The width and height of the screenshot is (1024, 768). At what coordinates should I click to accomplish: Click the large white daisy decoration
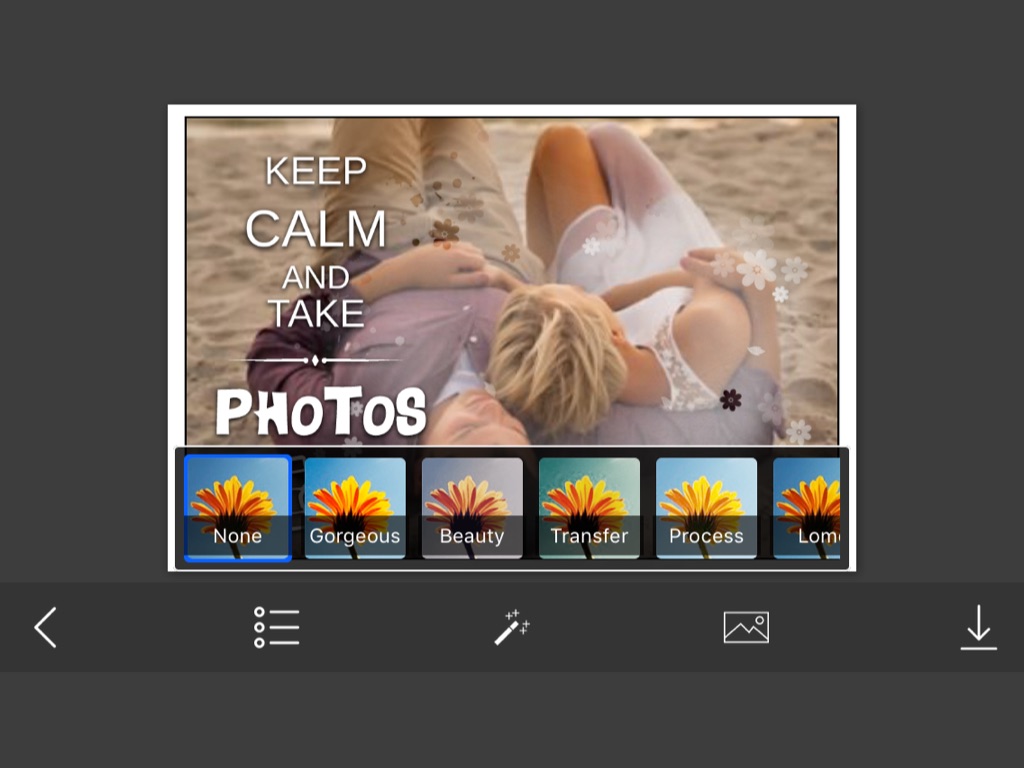click(x=756, y=268)
